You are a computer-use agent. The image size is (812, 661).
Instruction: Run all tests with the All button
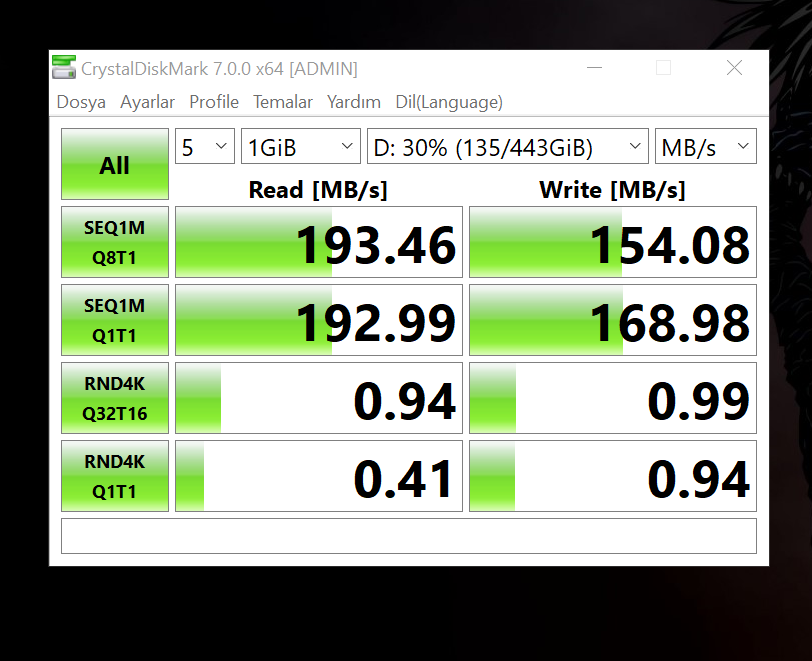114,163
